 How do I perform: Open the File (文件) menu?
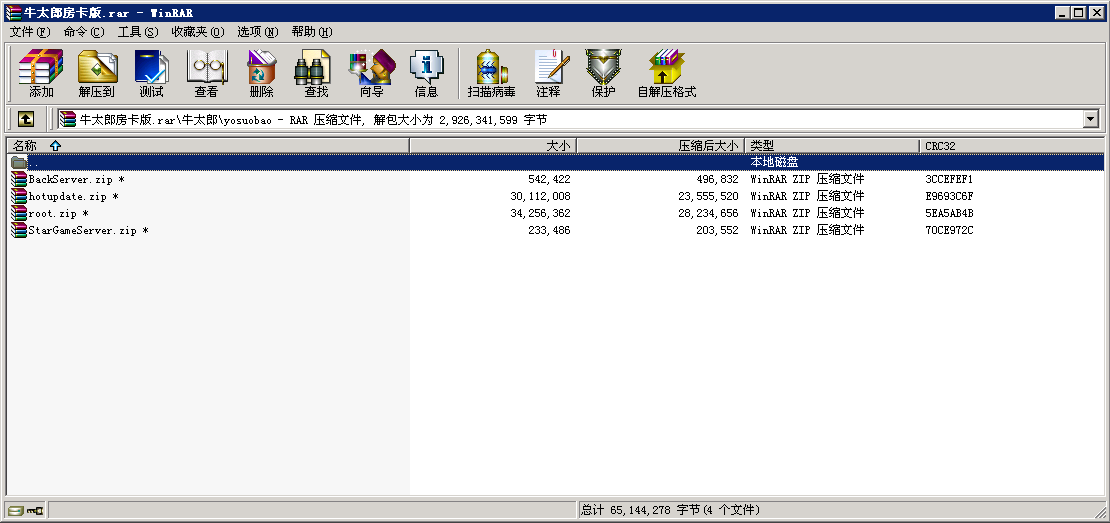(x=29, y=32)
